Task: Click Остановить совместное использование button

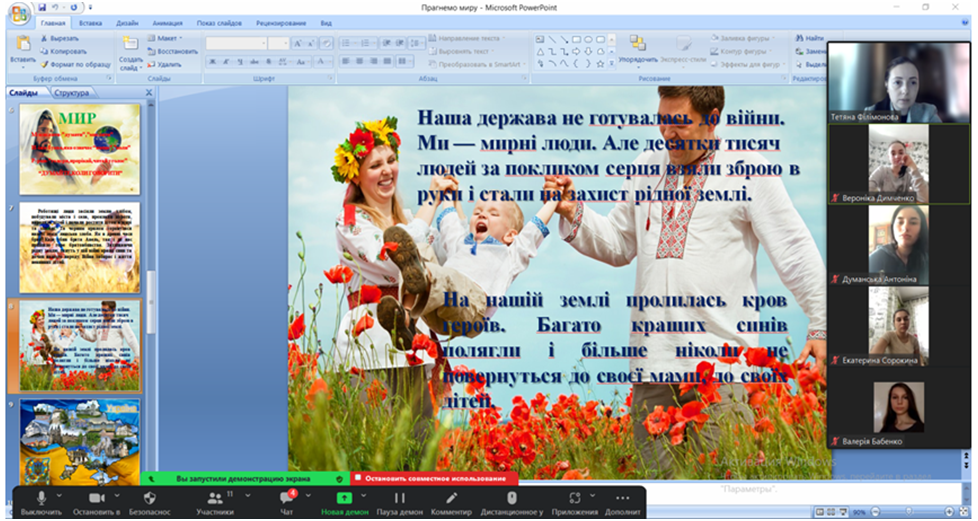Action: click(x=435, y=478)
